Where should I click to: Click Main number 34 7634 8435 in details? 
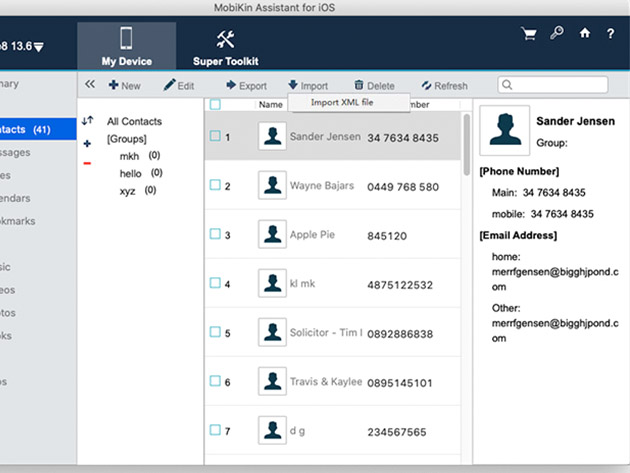(554, 193)
